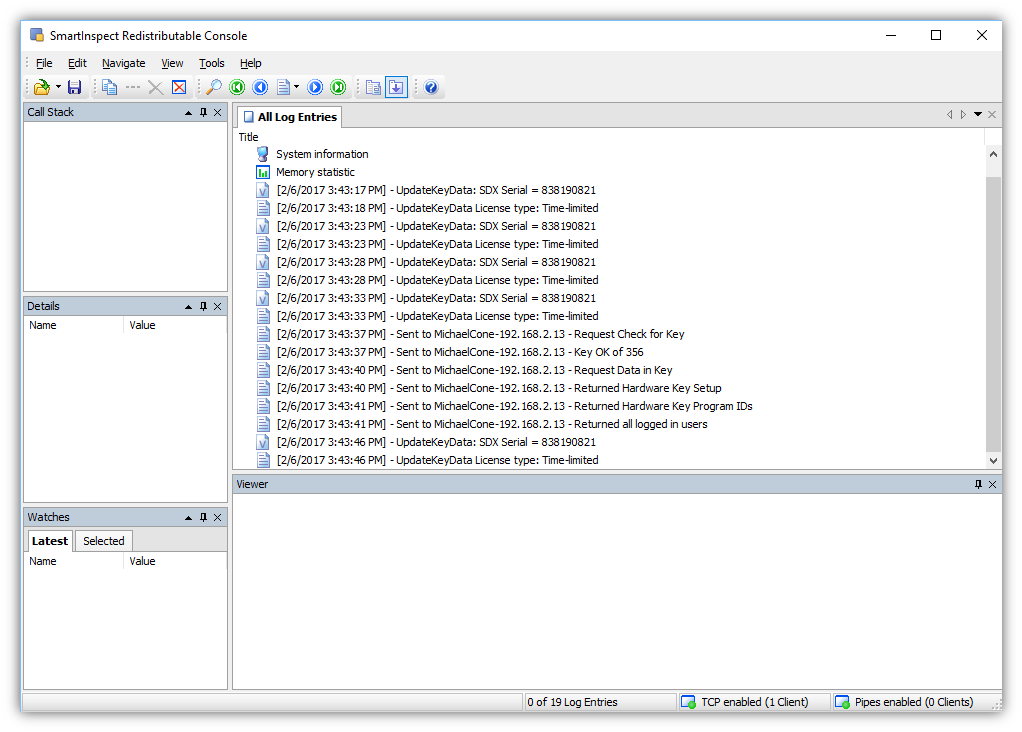Close the Watches panel
Screen dimensions: 1022x732
point(218,518)
